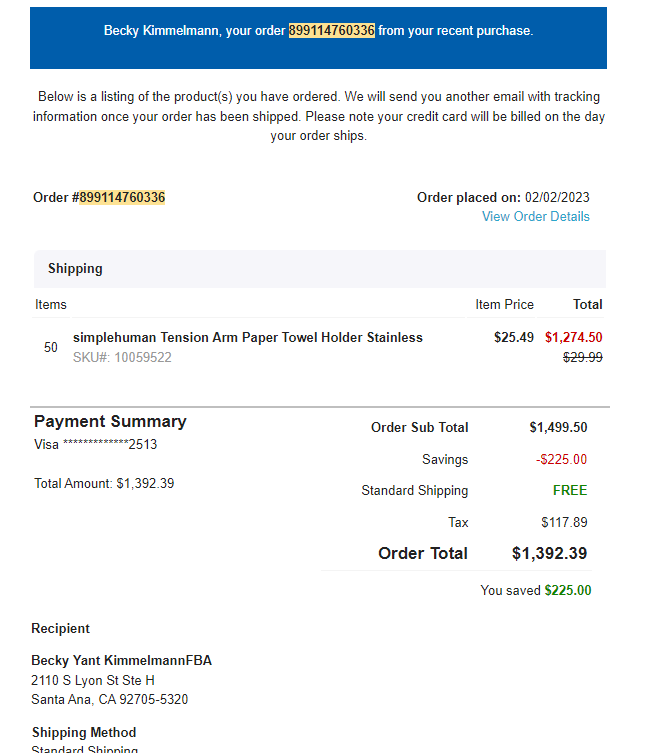Viewport: 666px width, 753px height.
Task: Click the $25.49 item price
Action: point(514,338)
